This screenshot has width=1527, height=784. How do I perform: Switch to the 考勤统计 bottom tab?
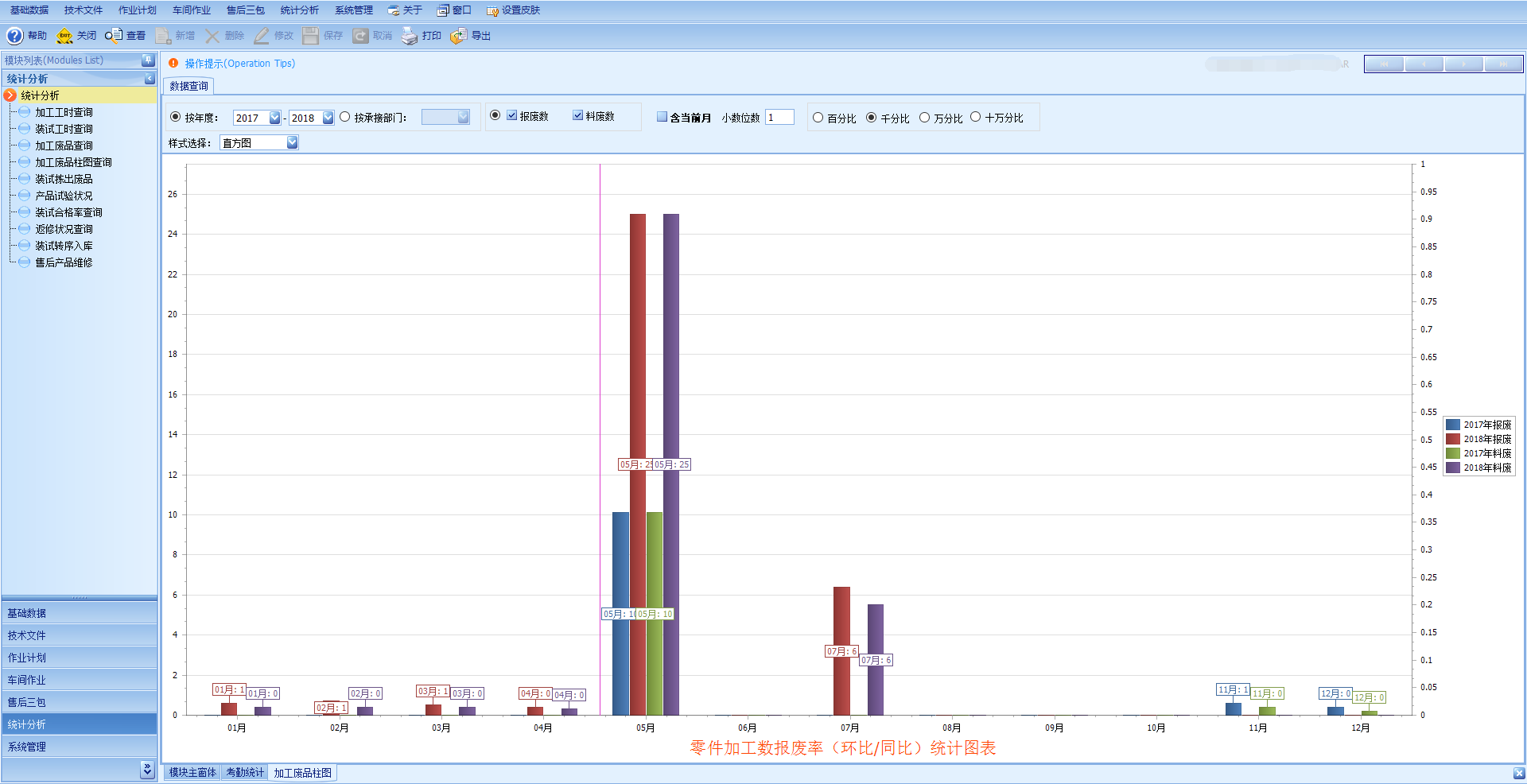point(245,773)
